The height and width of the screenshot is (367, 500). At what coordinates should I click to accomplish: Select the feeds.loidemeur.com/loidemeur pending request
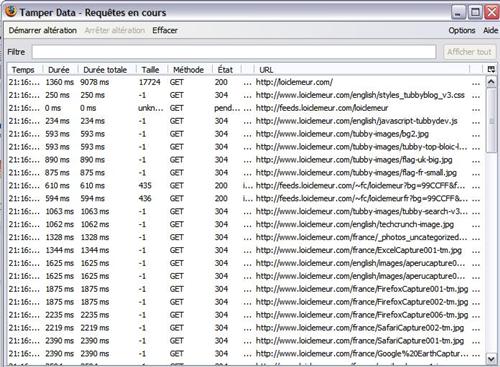tap(245, 108)
